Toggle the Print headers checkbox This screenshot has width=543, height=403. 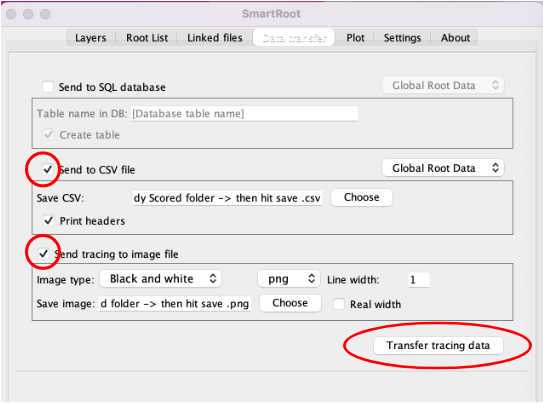pyautogui.click(x=48, y=221)
